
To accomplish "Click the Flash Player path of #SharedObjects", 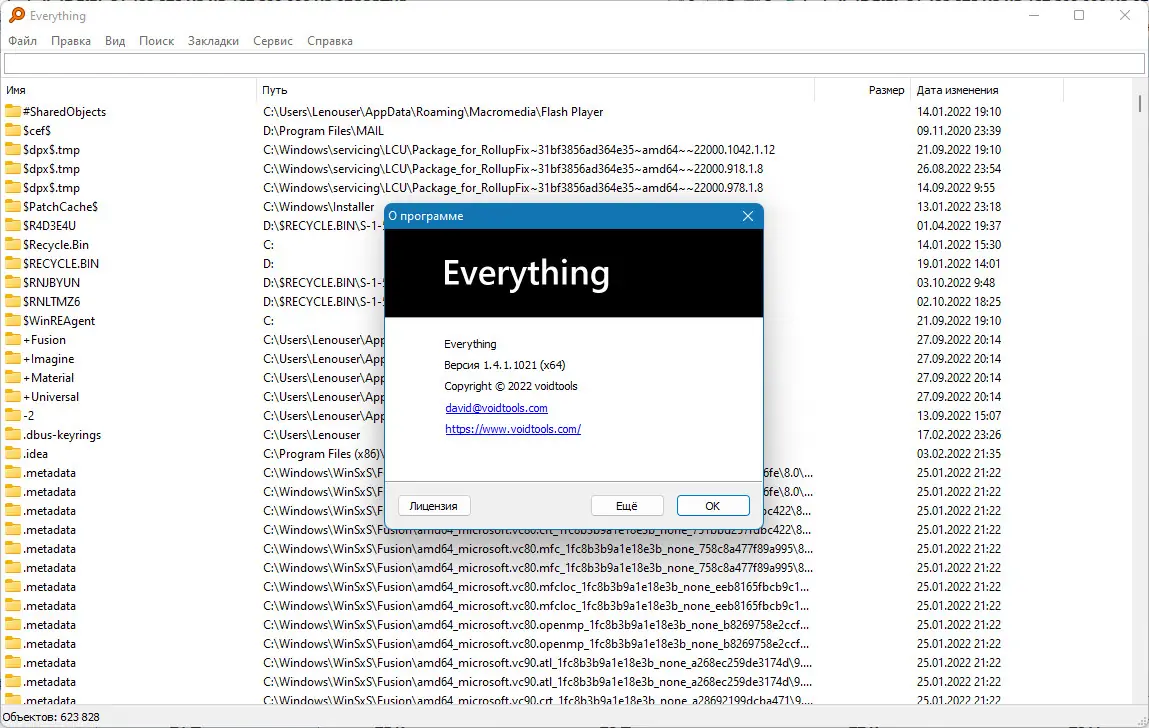I will coord(433,112).
